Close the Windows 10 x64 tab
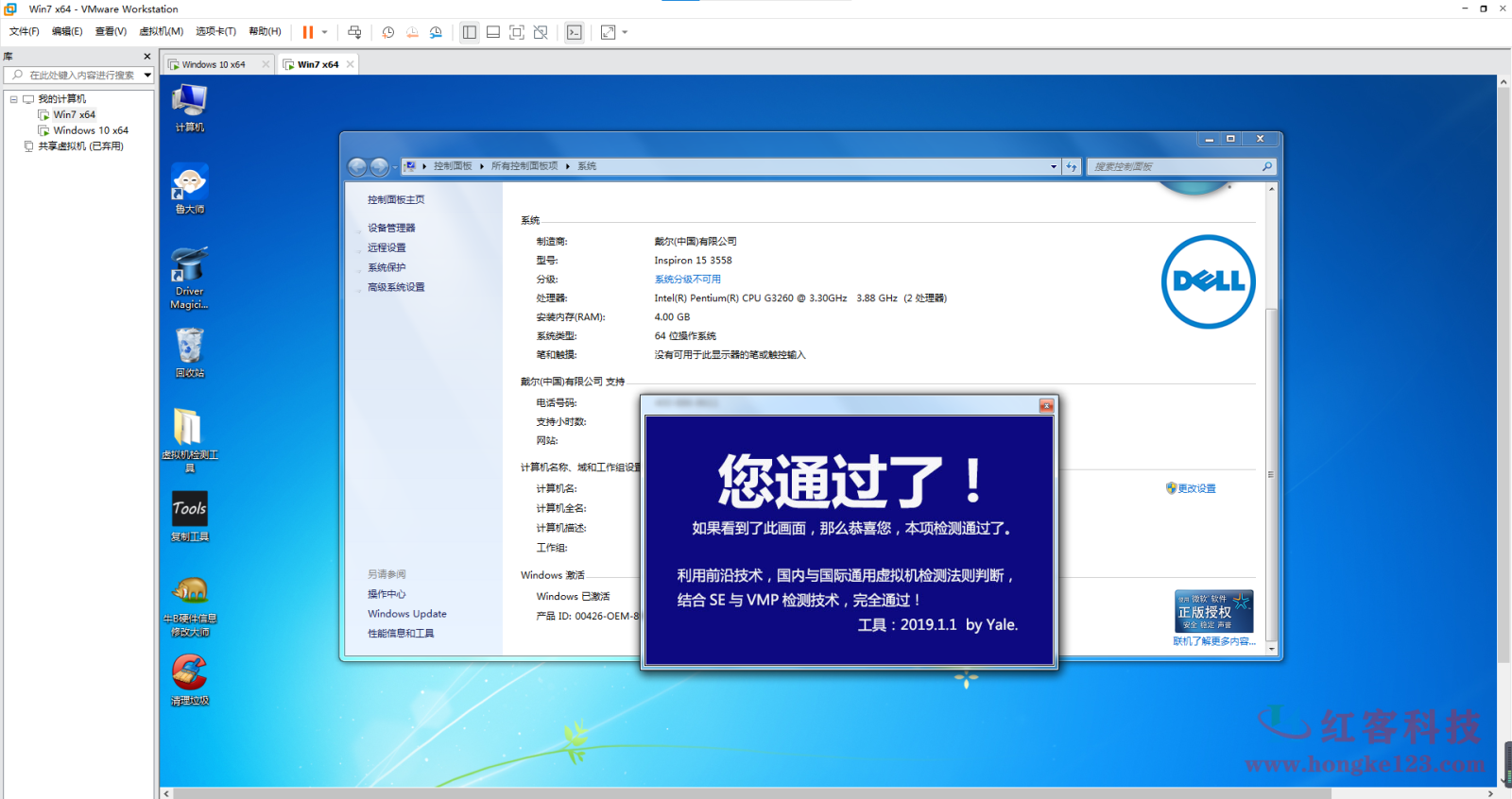The width and height of the screenshot is (1512, 799). [266, 64]
